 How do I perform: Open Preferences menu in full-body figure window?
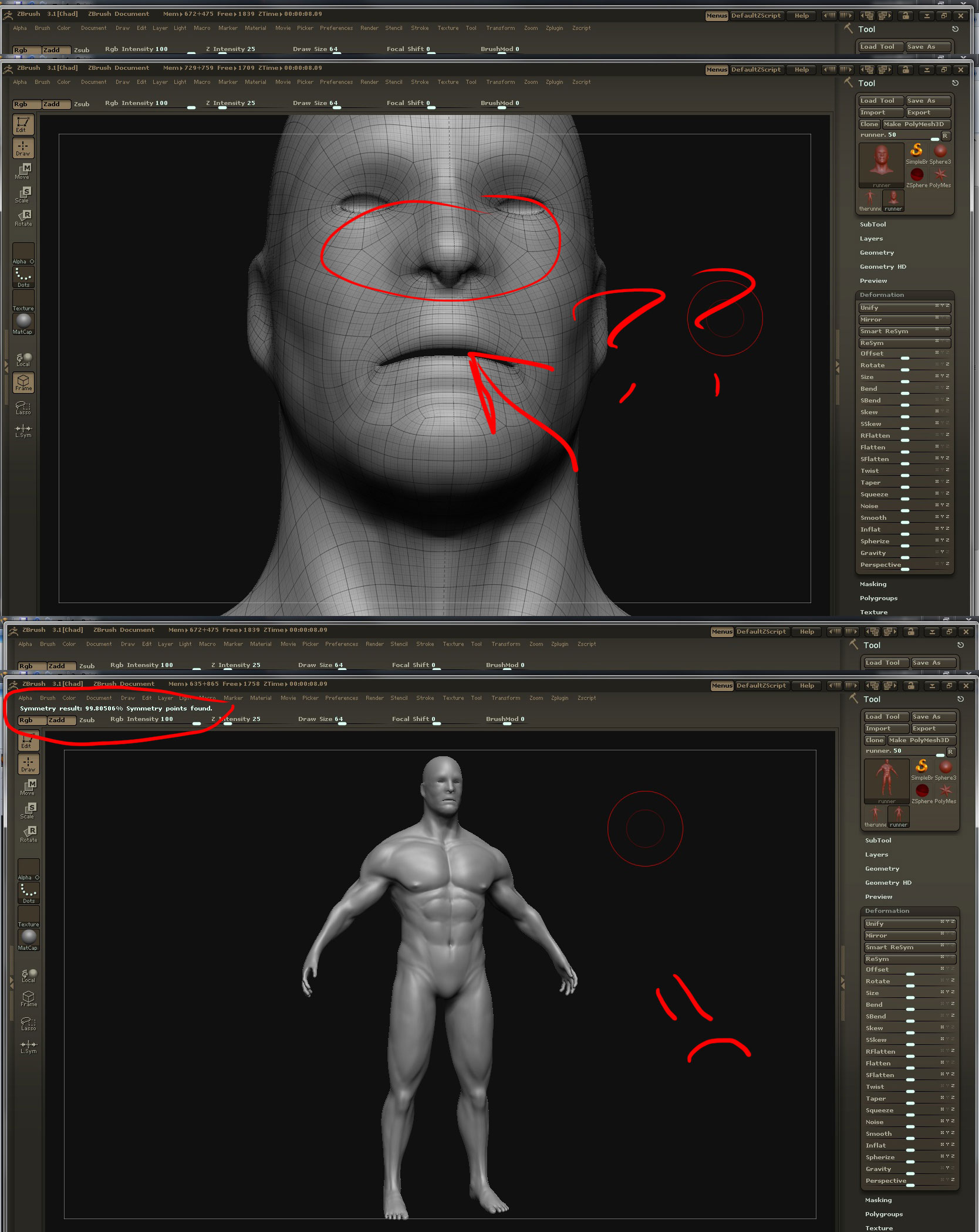[x=342, y=698]
